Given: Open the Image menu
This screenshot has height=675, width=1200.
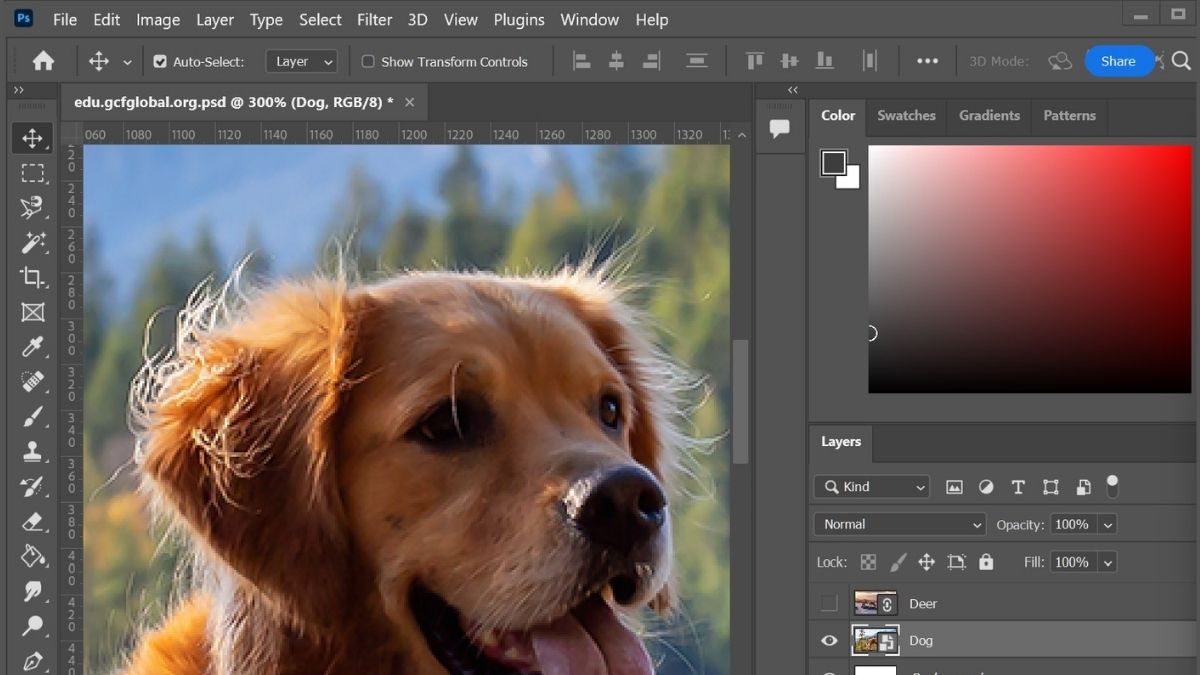Looking at the screenshot, I should [x=158, y=19].
